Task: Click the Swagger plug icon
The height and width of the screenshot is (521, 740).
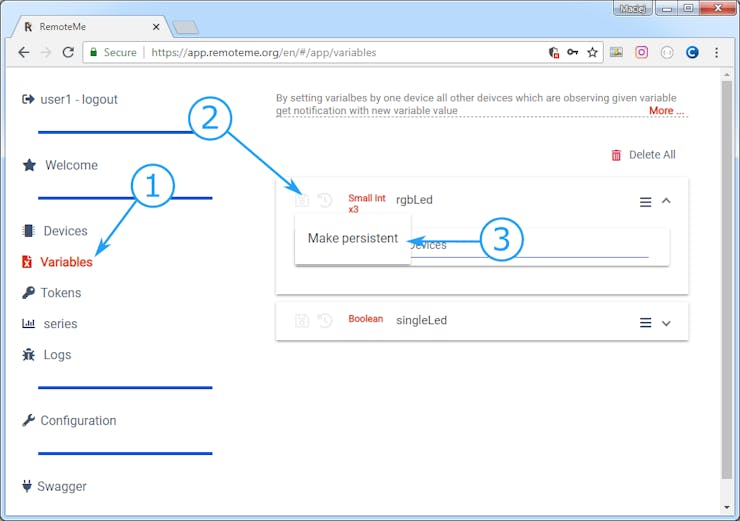Action: click(27, 486)
